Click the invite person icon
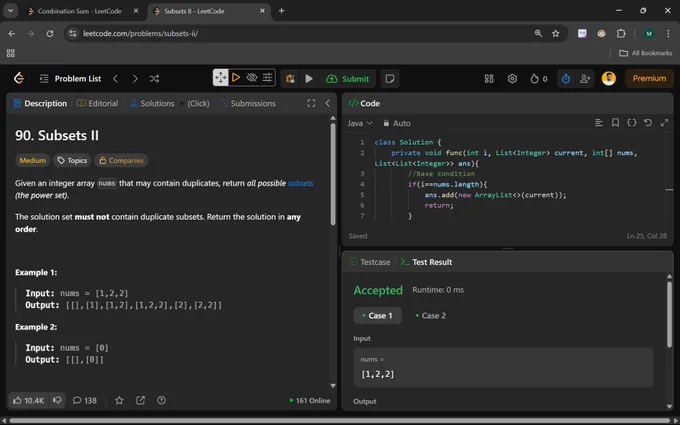680x425 pixels. (x=585, y=78)
